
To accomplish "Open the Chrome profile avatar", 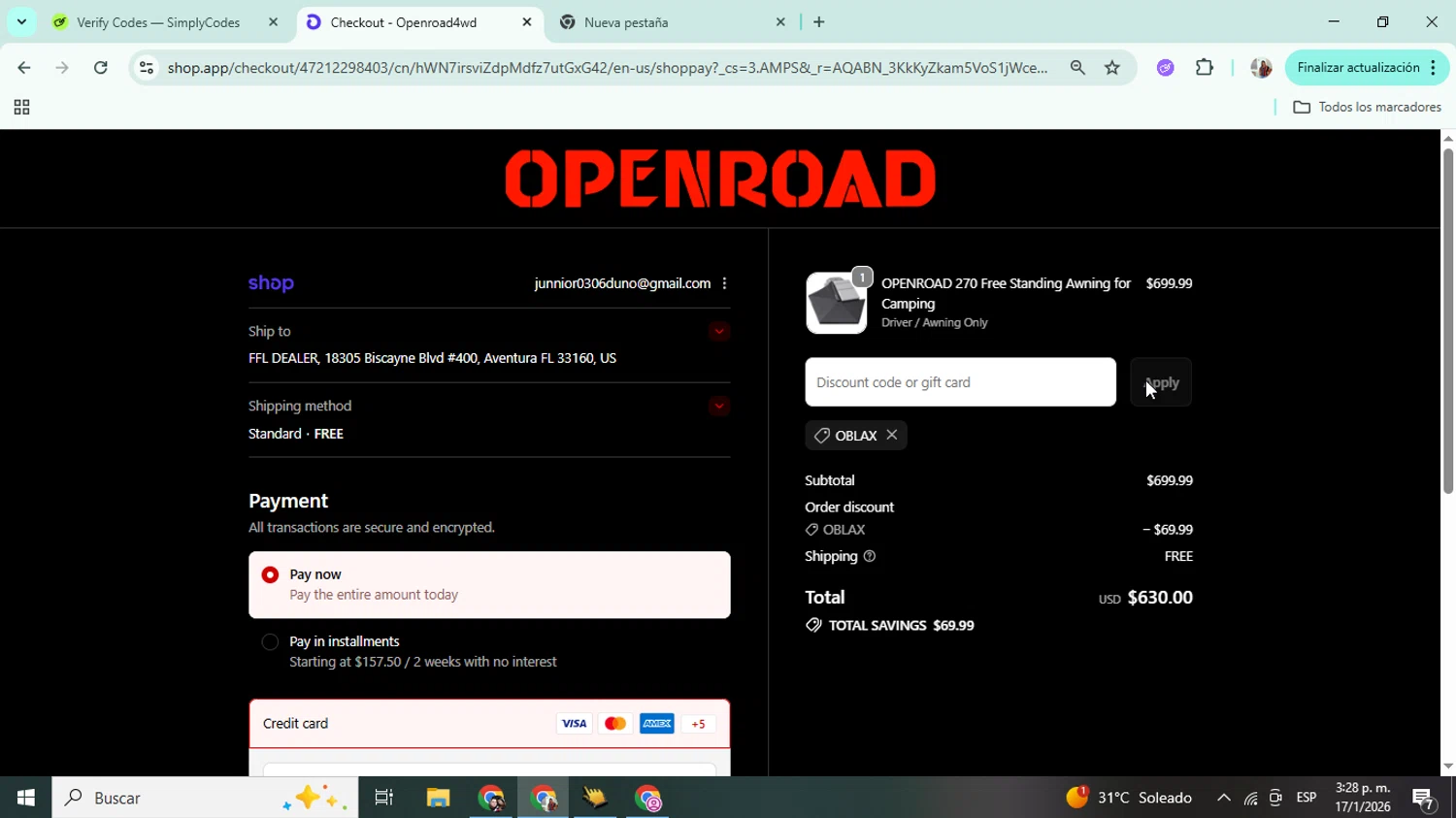I will [x=1261, y=68].
